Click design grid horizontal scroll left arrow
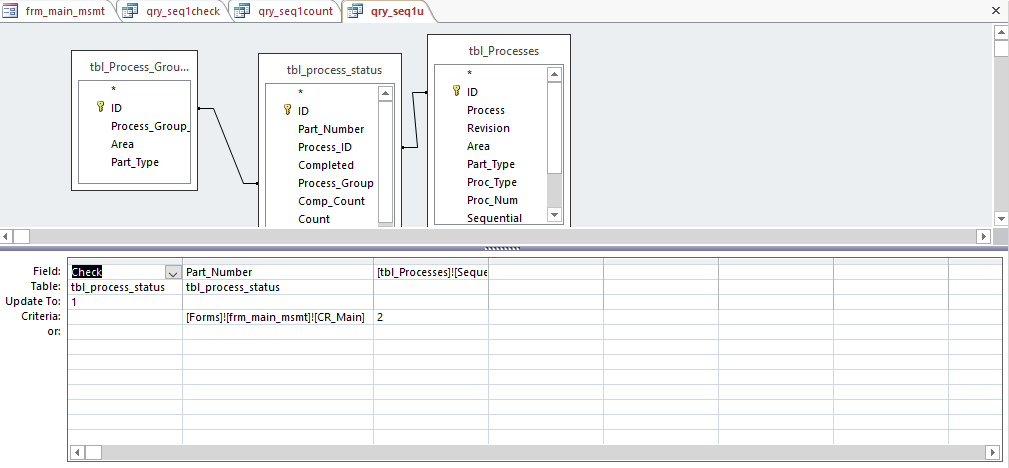1009x468 pixels. (x=77, y=452)
